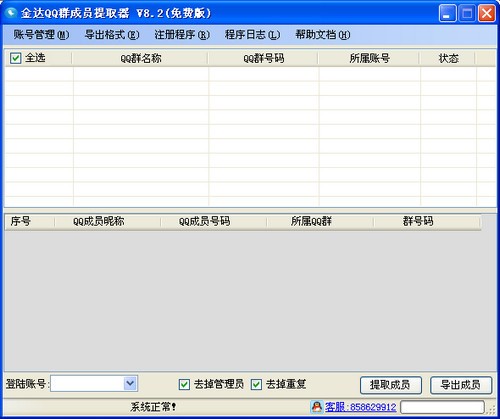Click the empty status bar text field
The height and width of the screenshot is (419, 500).
tap(442, 407)
